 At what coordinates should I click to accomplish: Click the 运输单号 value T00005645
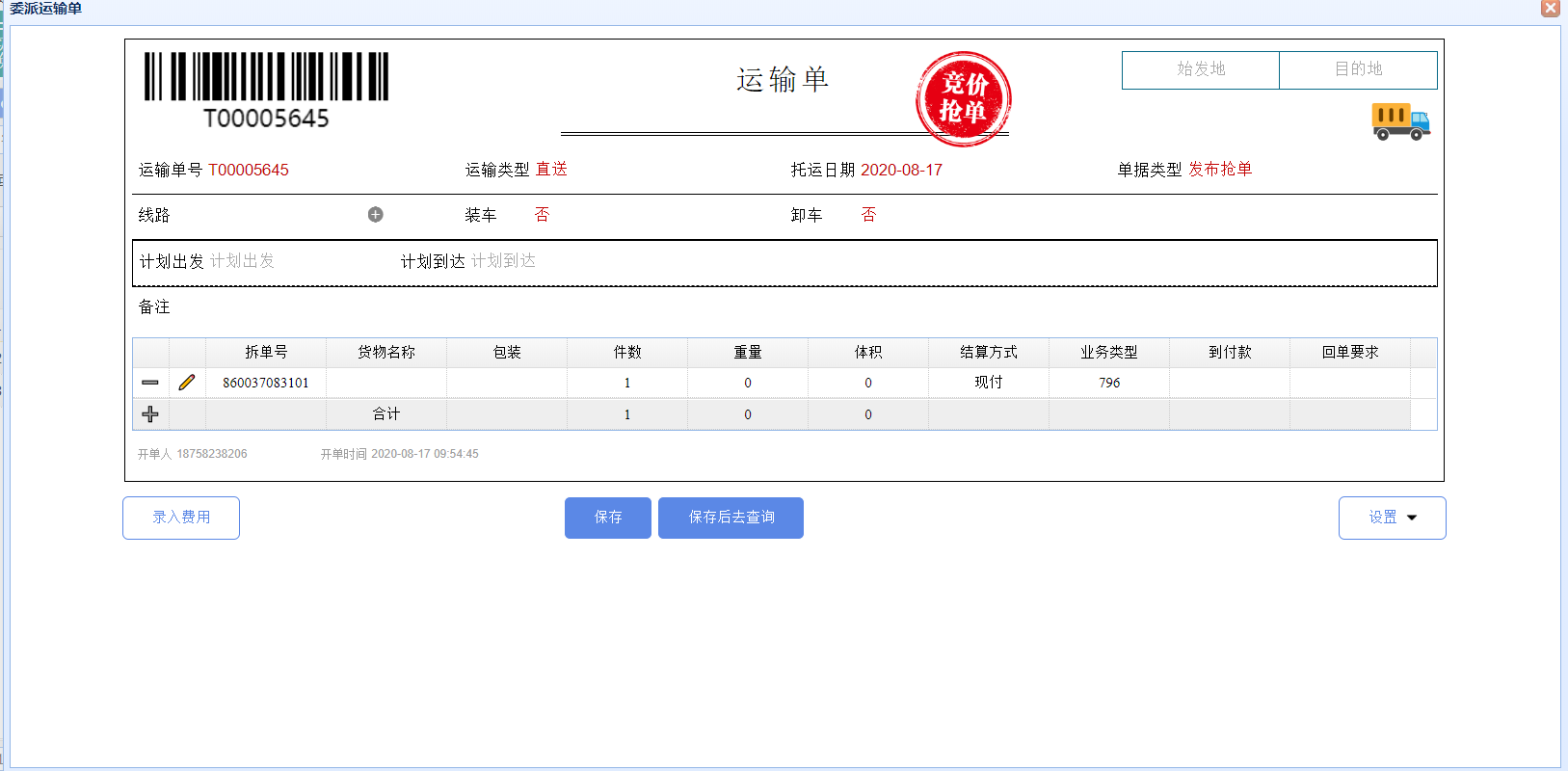click(249, 170)
